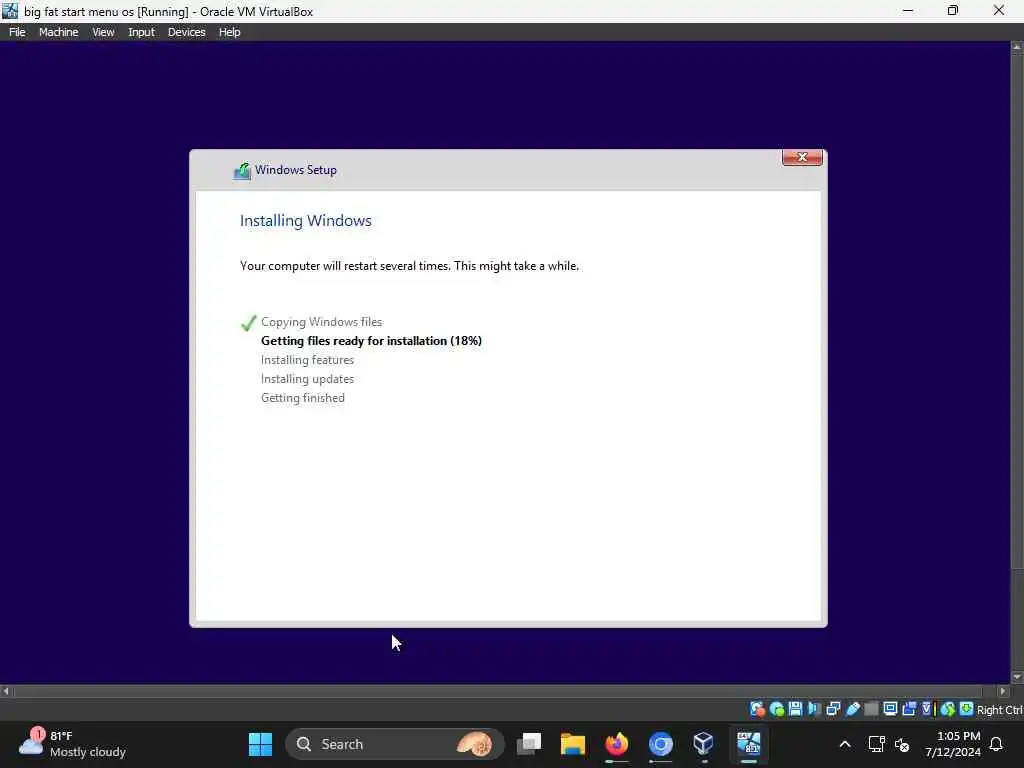The width and height of the screenshot is (1024, 768).
Task: Restore down the VirtualBox window
Action: (x=953, y=10)
